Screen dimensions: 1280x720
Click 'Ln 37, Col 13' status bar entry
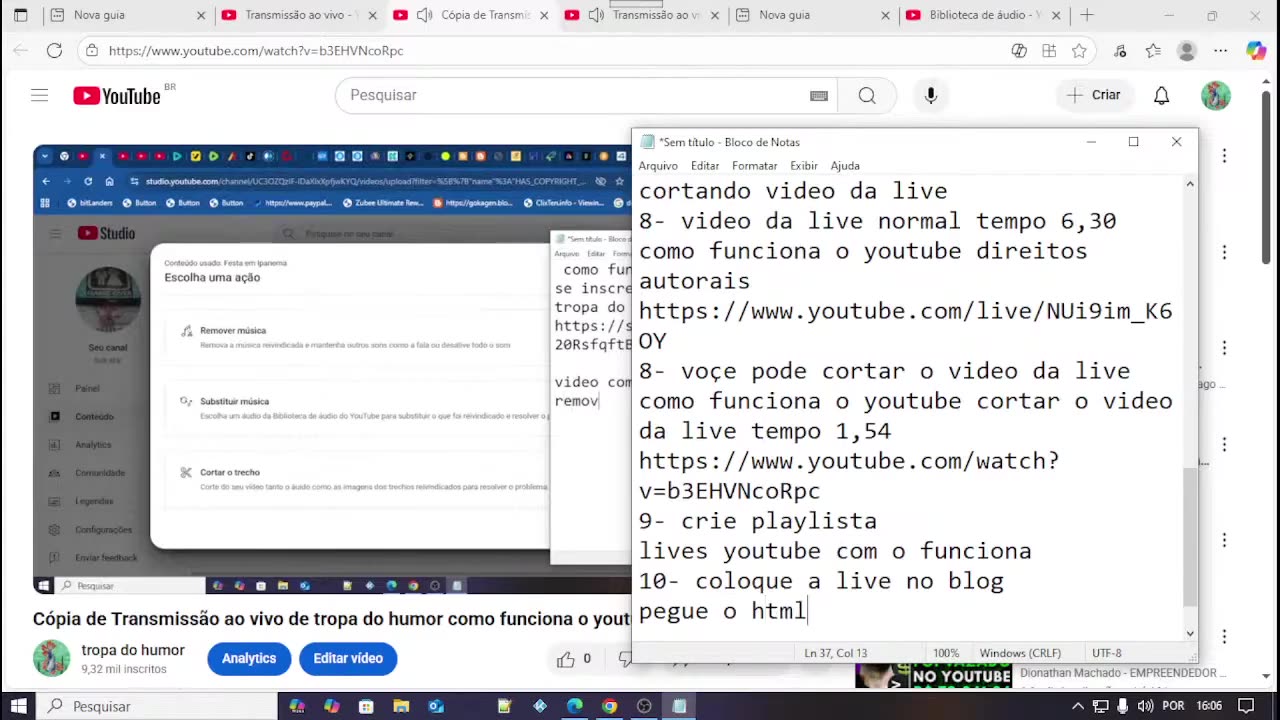836,653
